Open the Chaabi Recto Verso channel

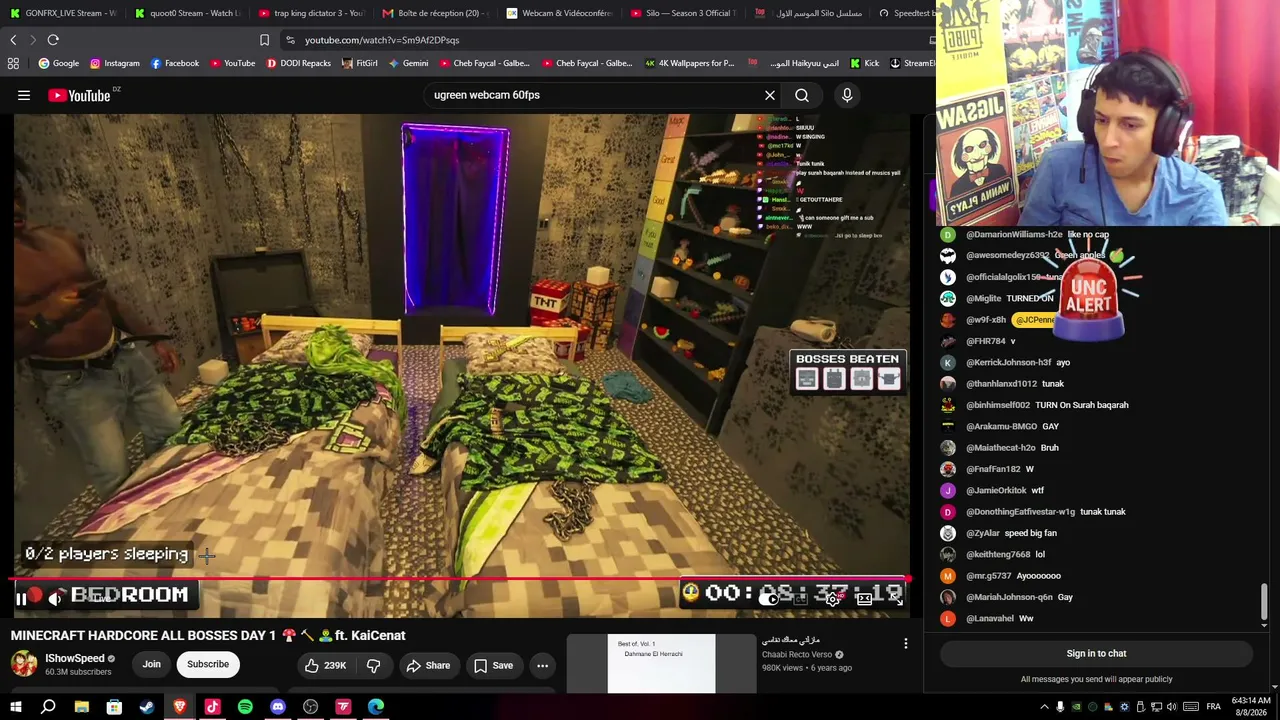click(x=797, y=655)
